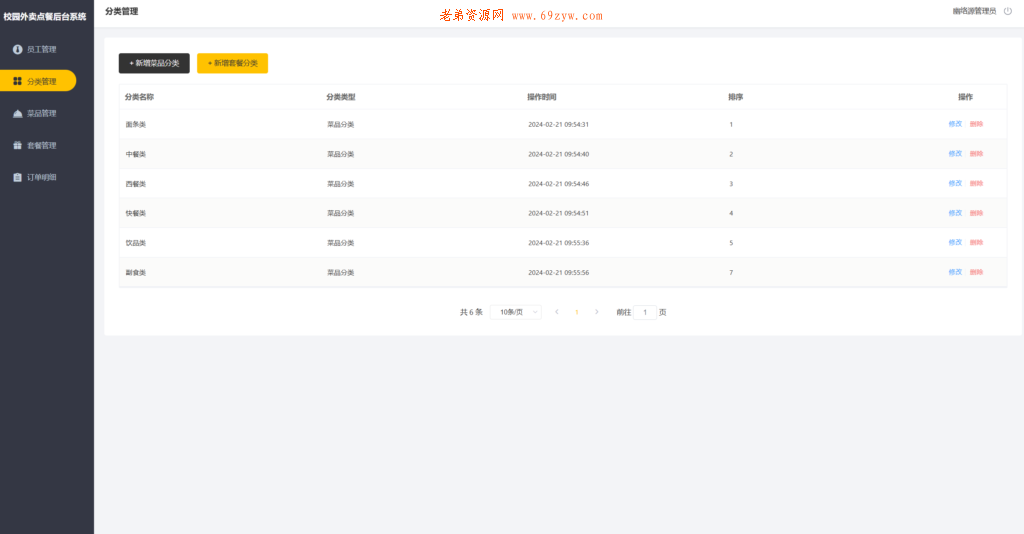Click the go-to page number input
Screen dimensions: 1024x534
(645, 312)
